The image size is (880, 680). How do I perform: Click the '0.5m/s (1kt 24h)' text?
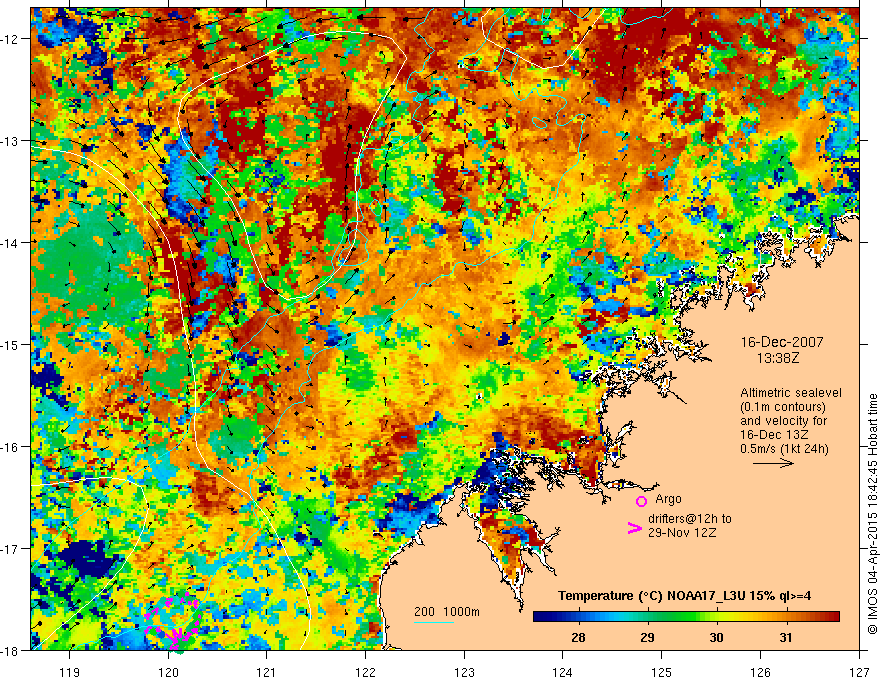(784, 449)
